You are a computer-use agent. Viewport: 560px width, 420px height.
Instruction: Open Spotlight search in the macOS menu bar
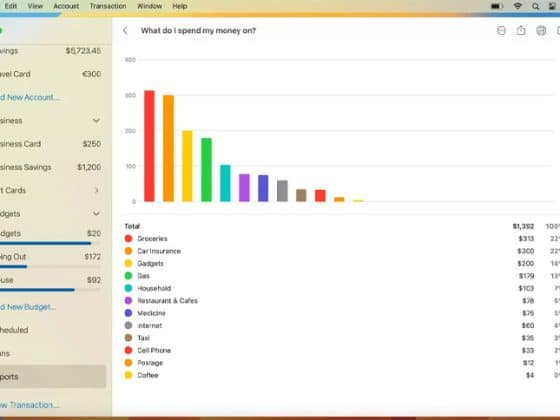[535, 6]
